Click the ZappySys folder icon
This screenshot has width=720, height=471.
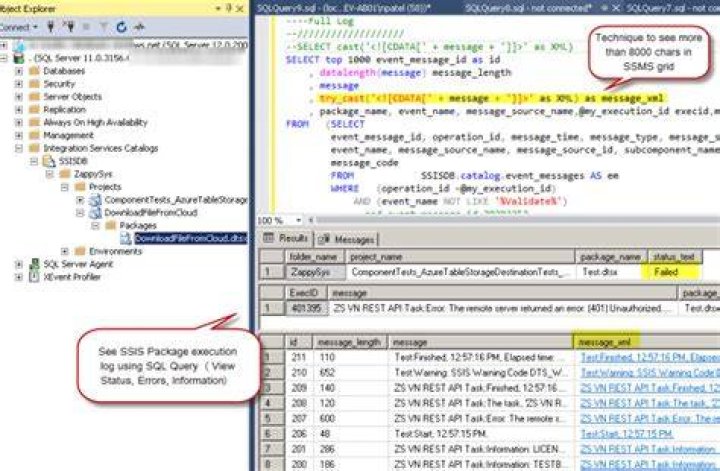(x=65, y=174)
